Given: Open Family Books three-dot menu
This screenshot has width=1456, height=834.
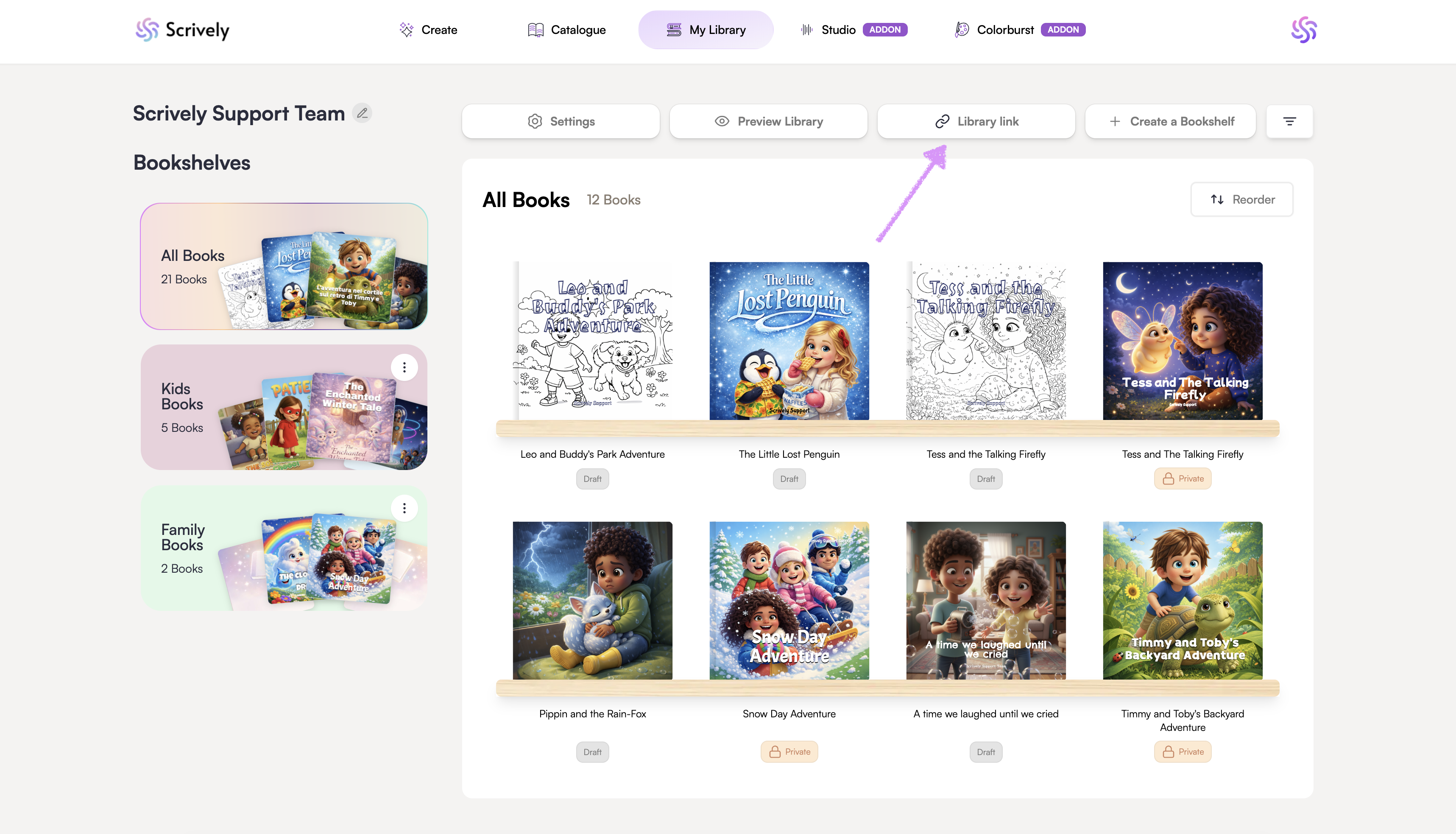Looking at the screenshot, I should (x=404, y=508).
